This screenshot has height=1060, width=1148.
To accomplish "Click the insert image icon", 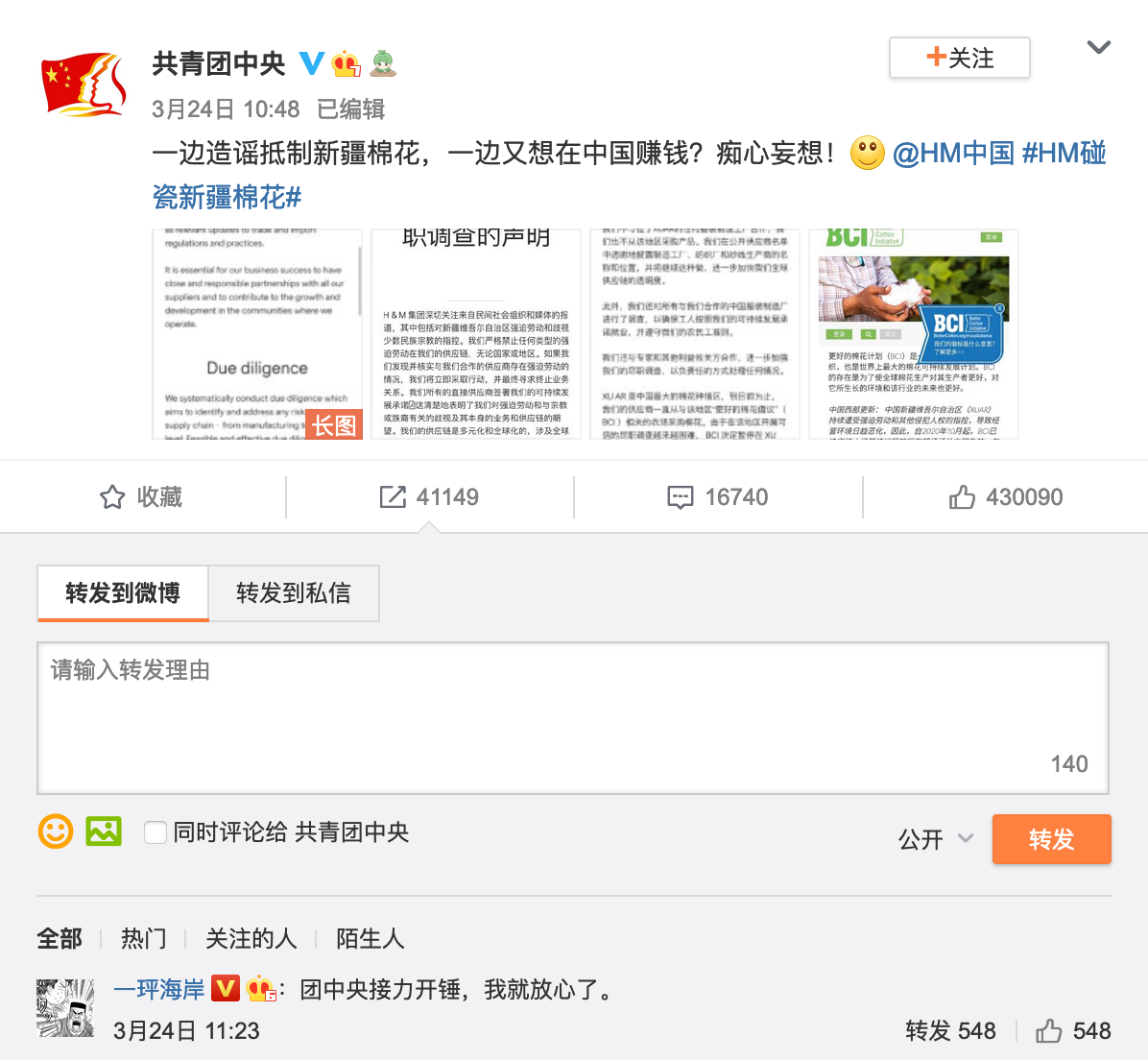I will point(104,831).
